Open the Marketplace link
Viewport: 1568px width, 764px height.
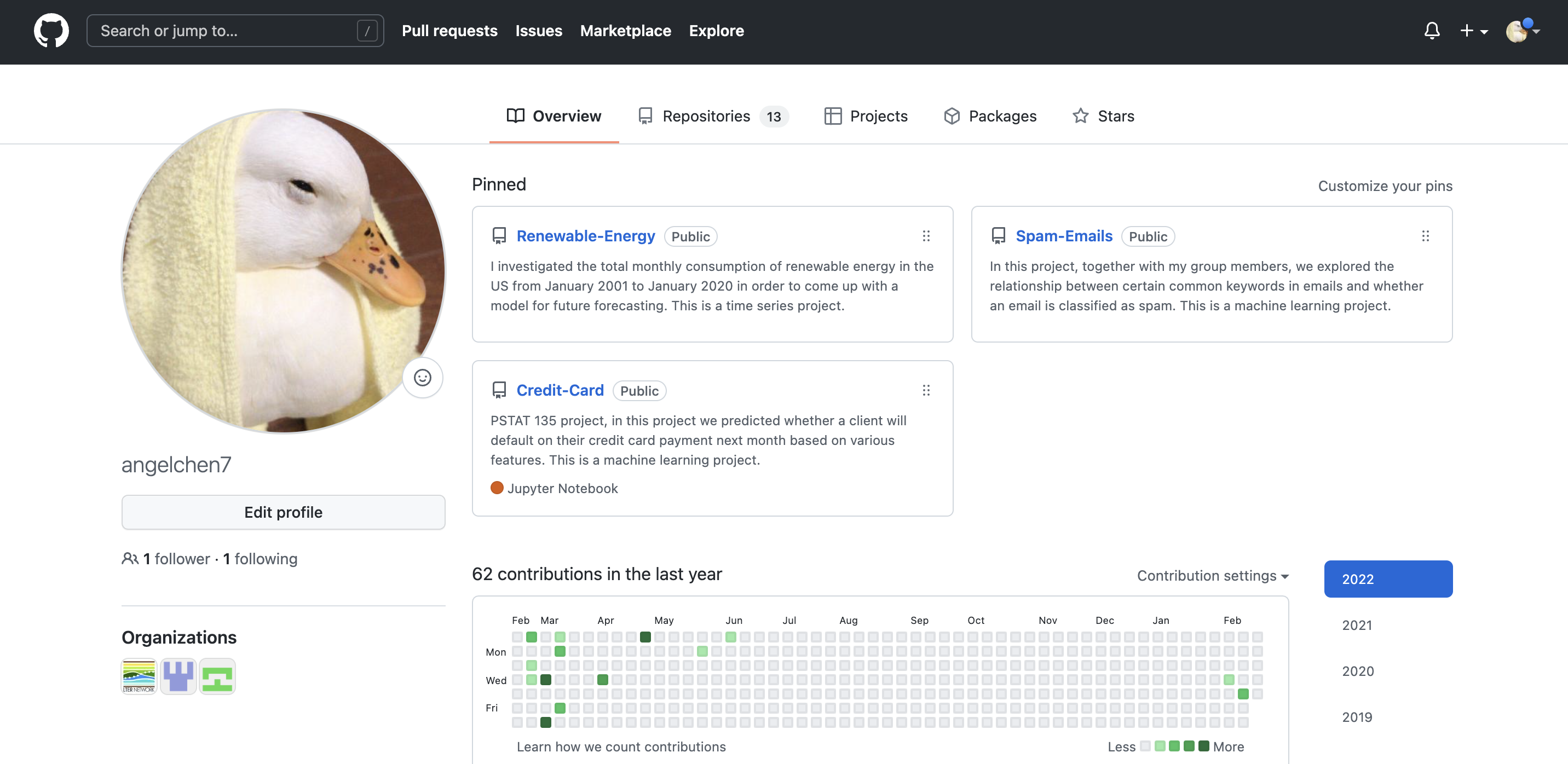coord(625,31)
